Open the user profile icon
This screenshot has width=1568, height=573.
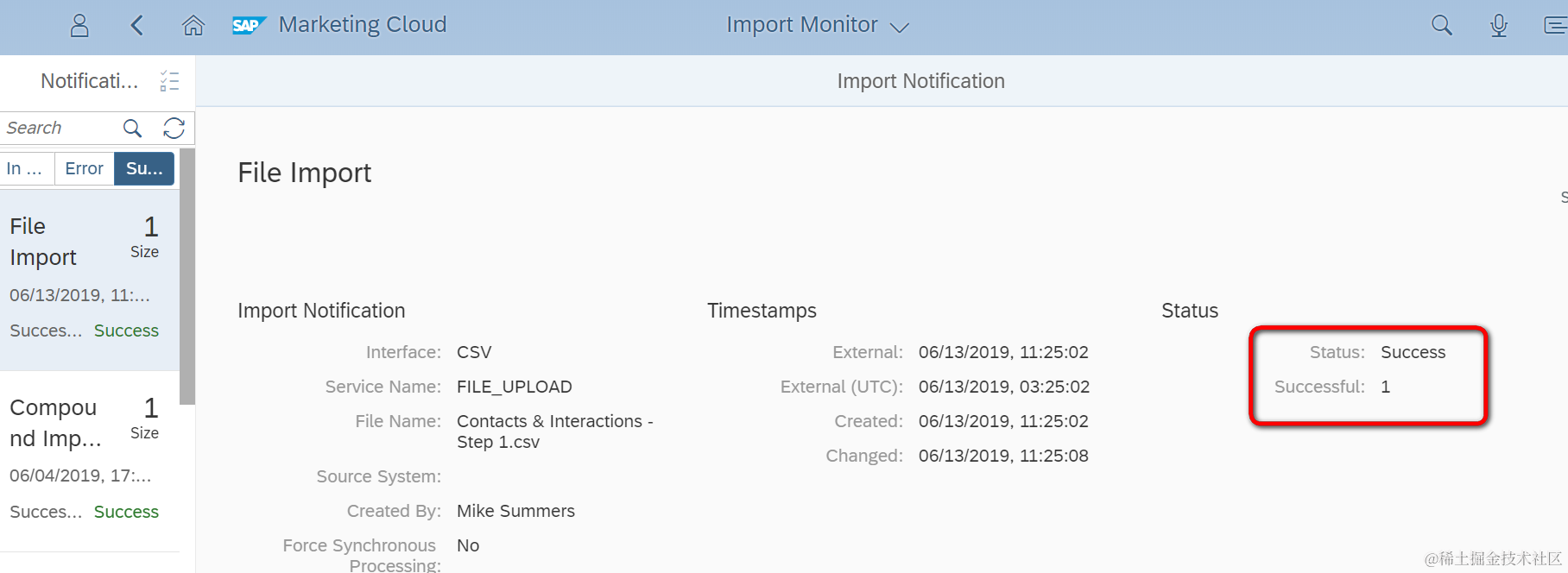click(79, 25)
